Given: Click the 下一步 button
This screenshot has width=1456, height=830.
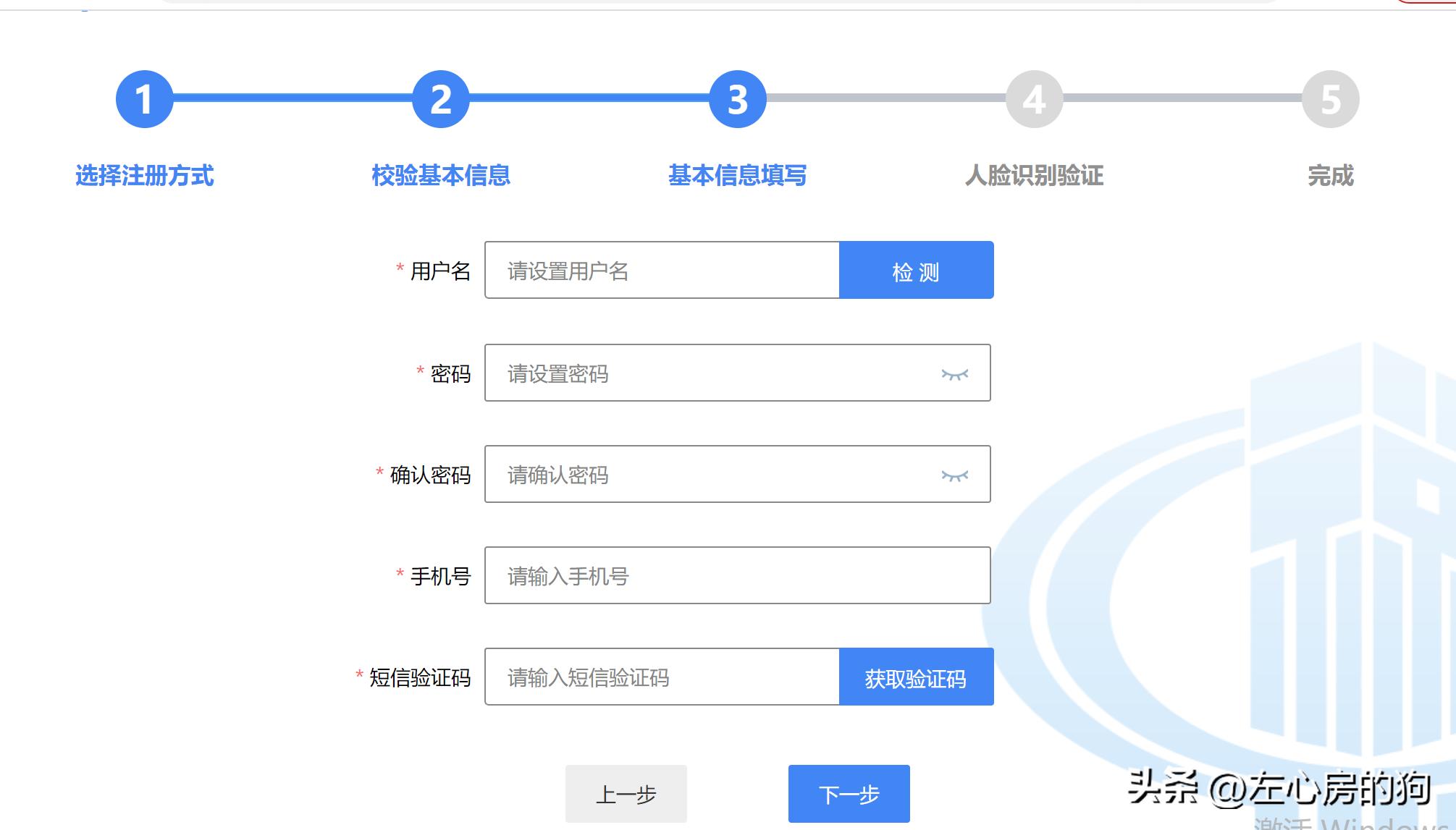Looking at the screenshot, I should (x=849, y=794).
